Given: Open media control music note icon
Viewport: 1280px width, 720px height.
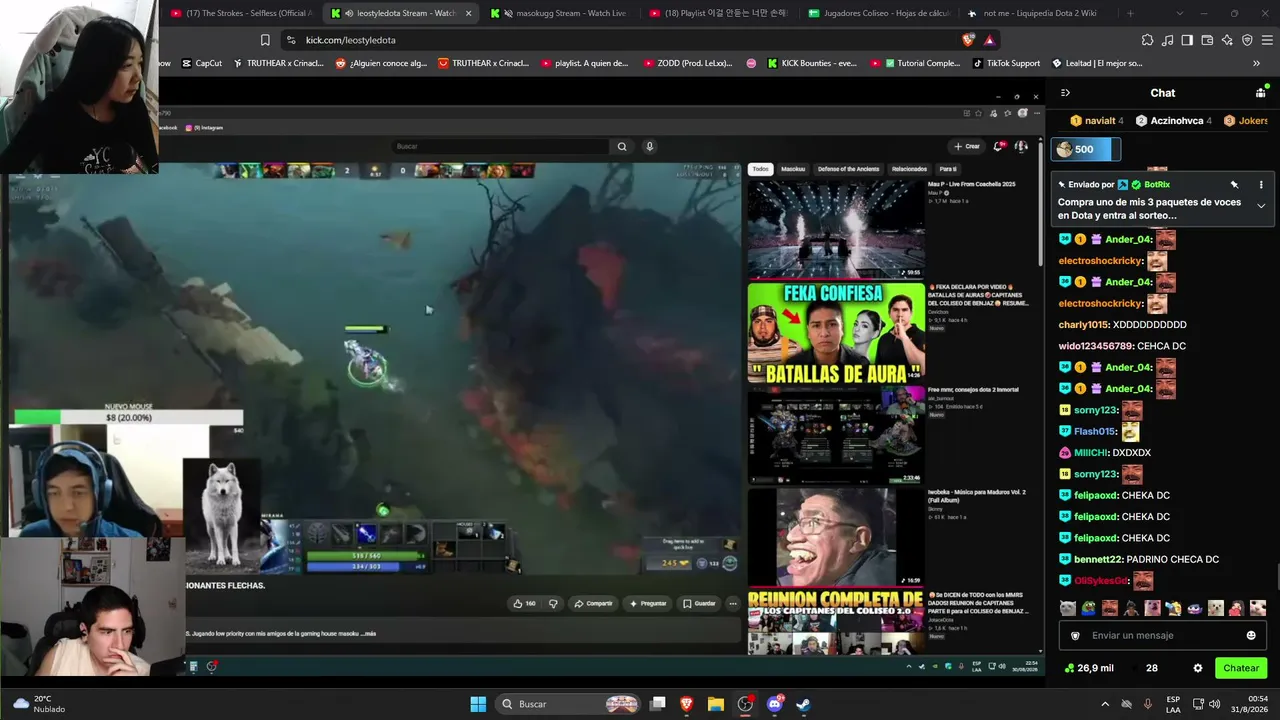Looking at the screenshot, I should (x=1167, y=40).
